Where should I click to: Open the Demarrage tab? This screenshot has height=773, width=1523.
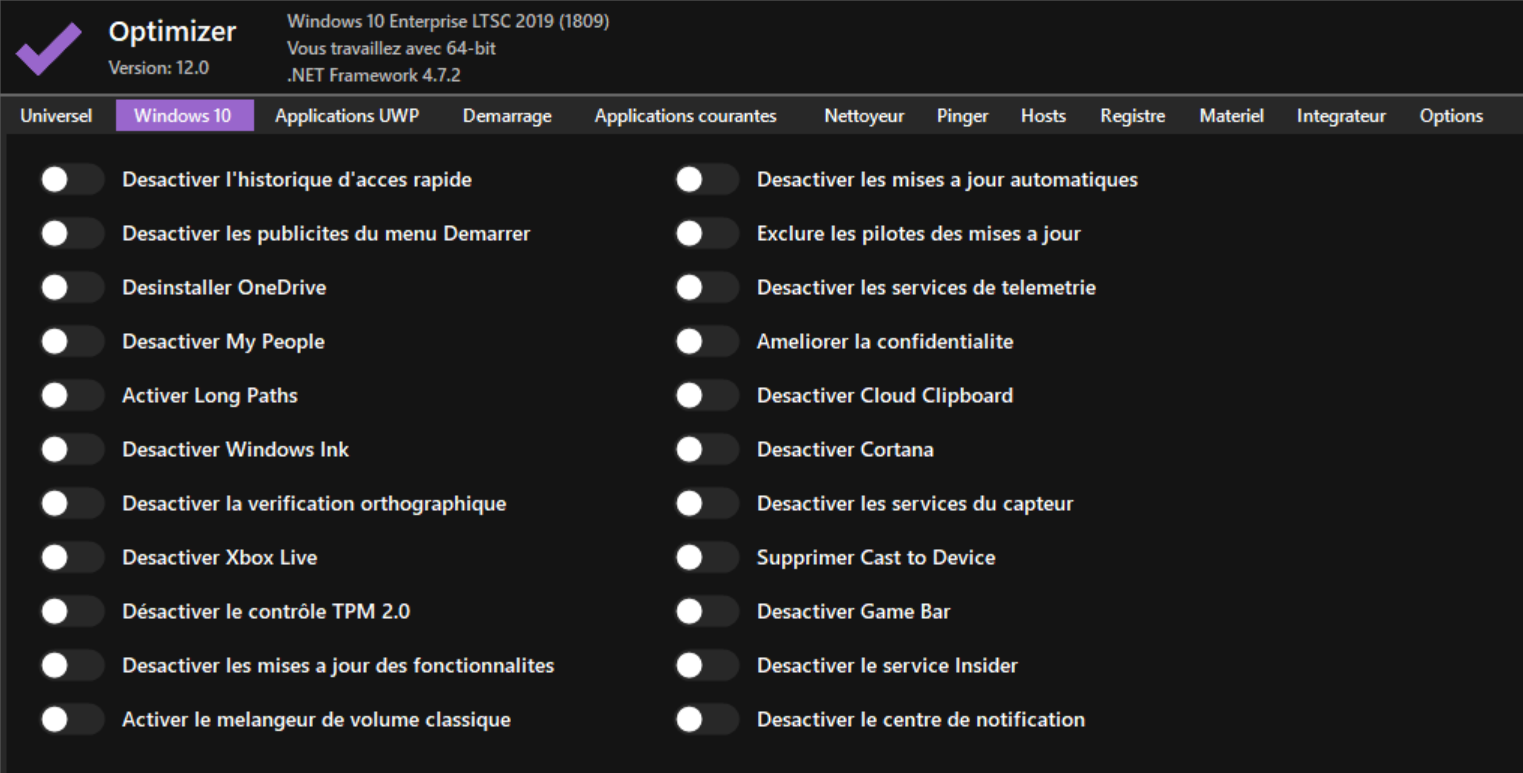pyautogui.click(x=507, y=116)
